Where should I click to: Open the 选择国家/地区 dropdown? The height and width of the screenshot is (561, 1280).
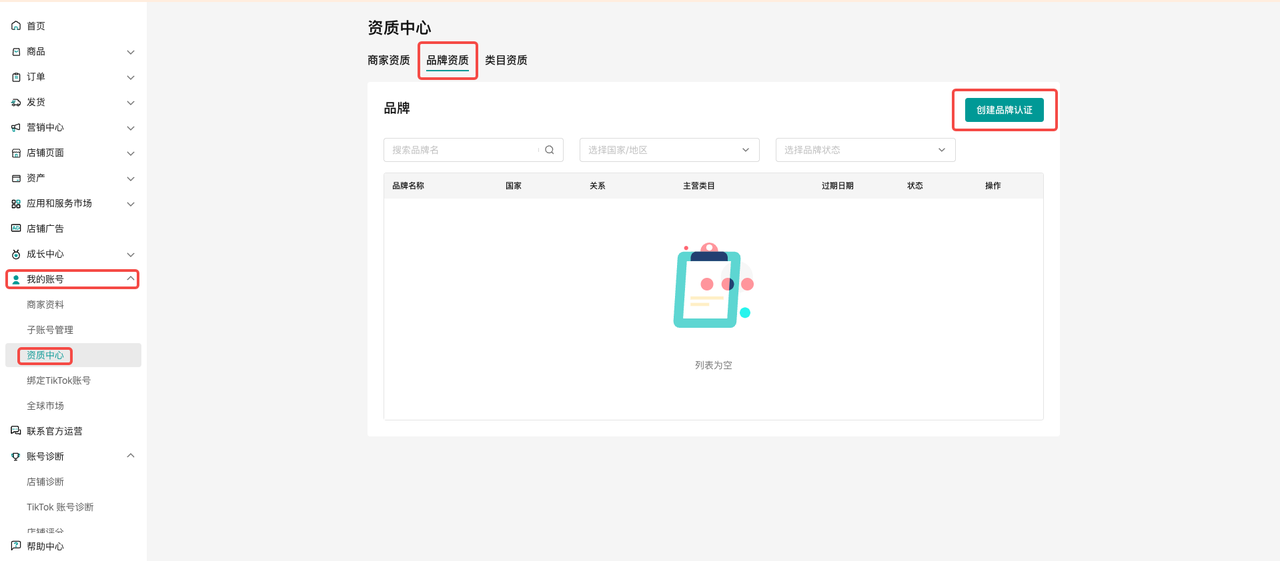coord(669,150)
